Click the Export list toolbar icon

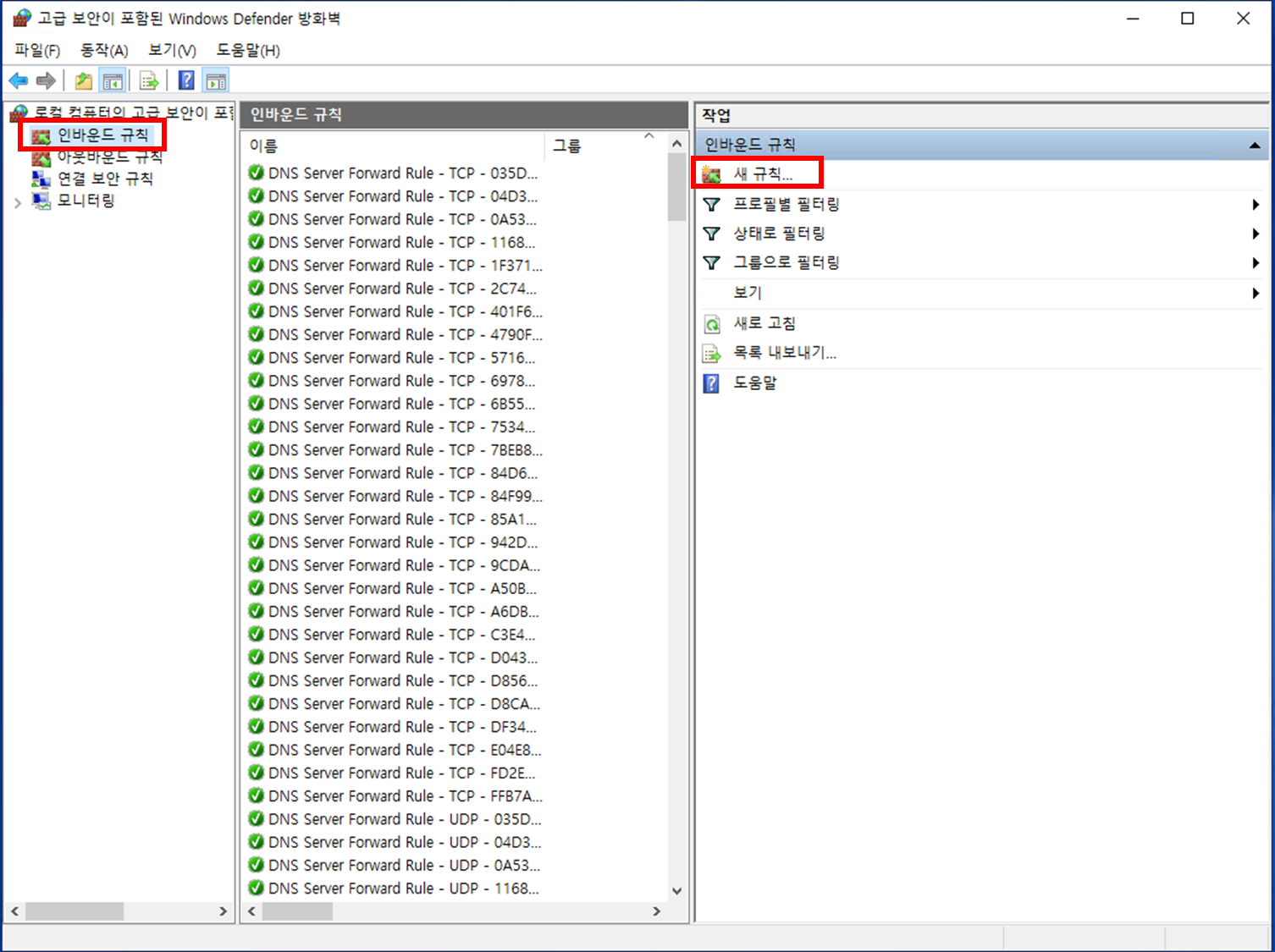coord(149,80)
